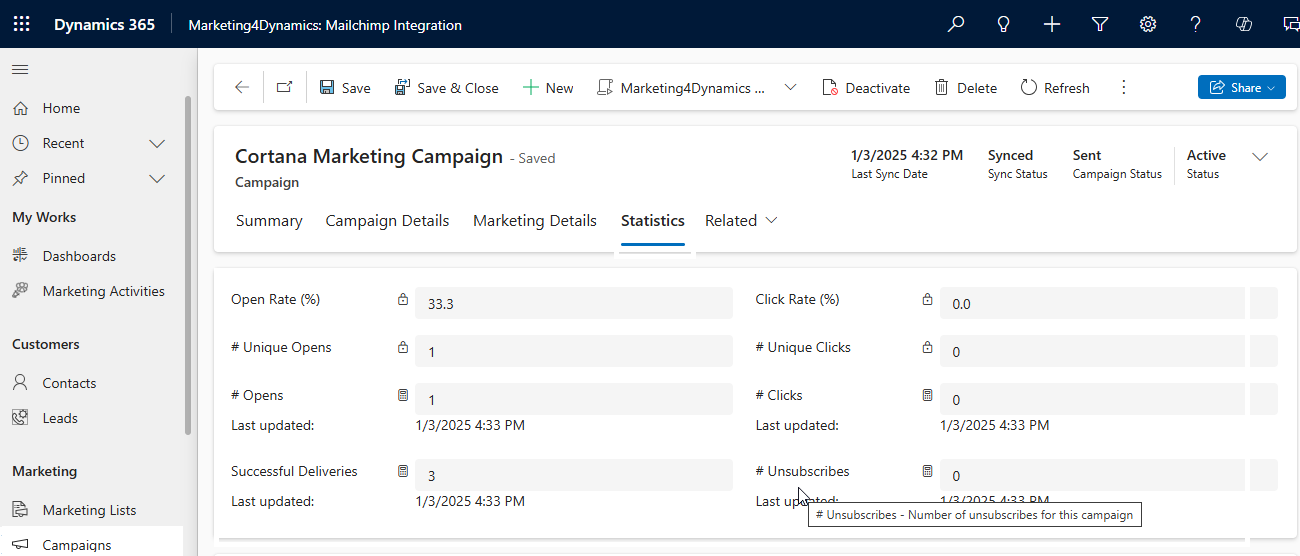
Task: Click the advanced filter funnel icon
Action: (x=1100, y=24)
